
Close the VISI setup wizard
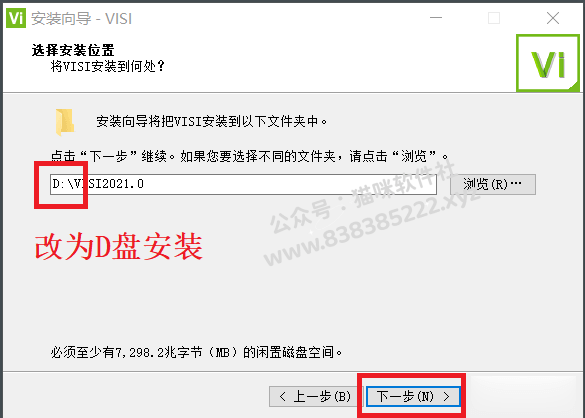(x=553, y=18)
